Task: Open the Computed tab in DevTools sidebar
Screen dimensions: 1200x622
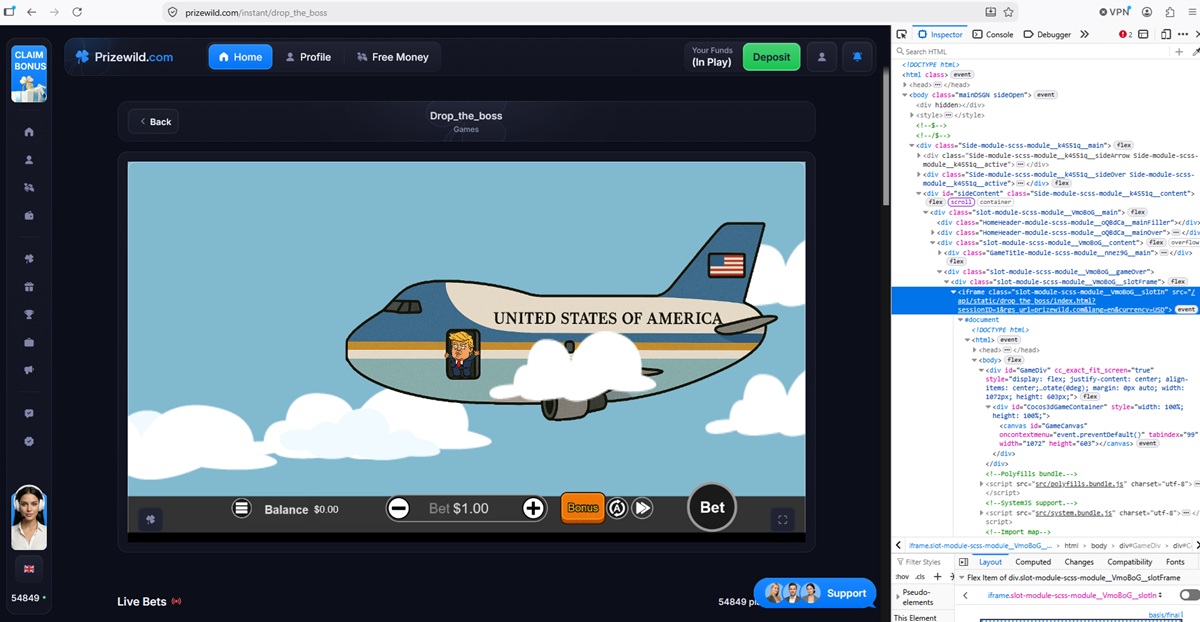Action: (1033, 562)
